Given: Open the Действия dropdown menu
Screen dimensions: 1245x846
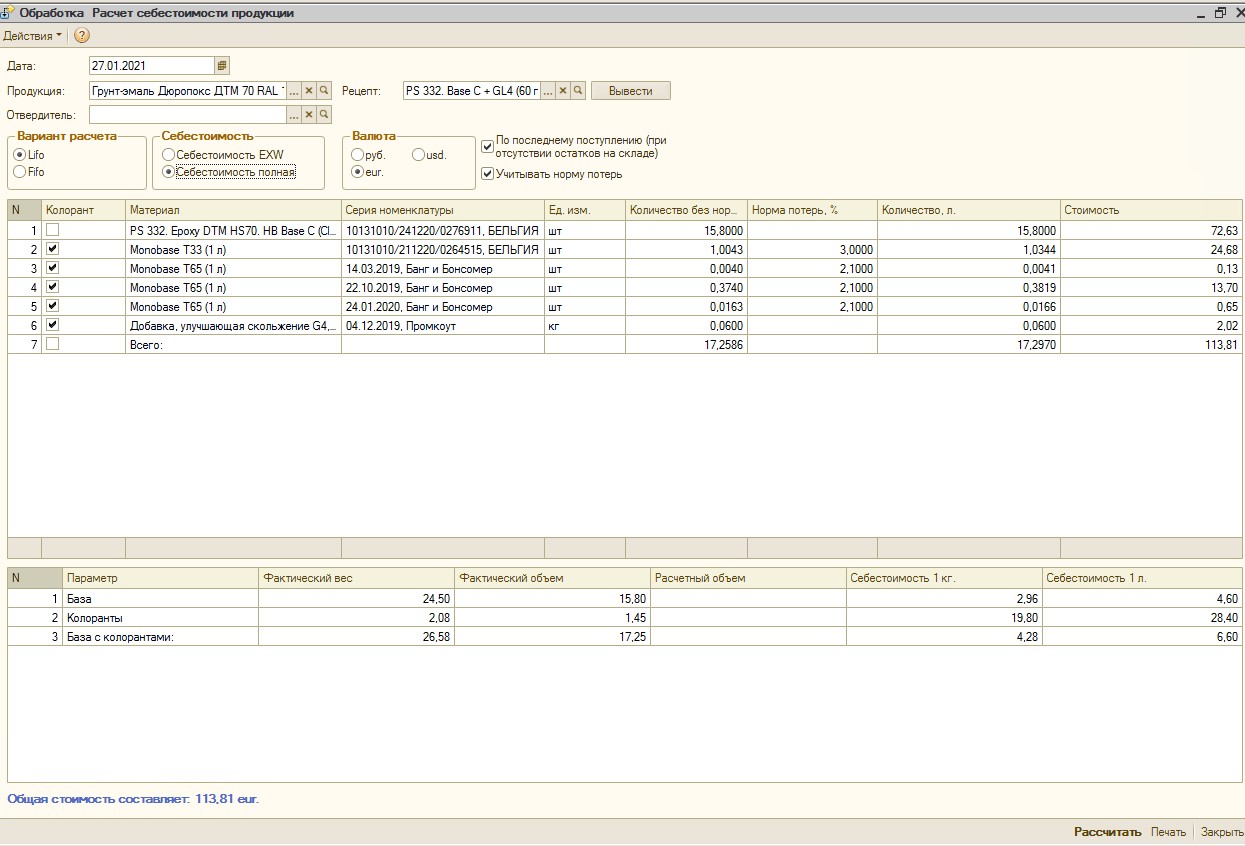Looking at the screenshot, I should point(32,36).
